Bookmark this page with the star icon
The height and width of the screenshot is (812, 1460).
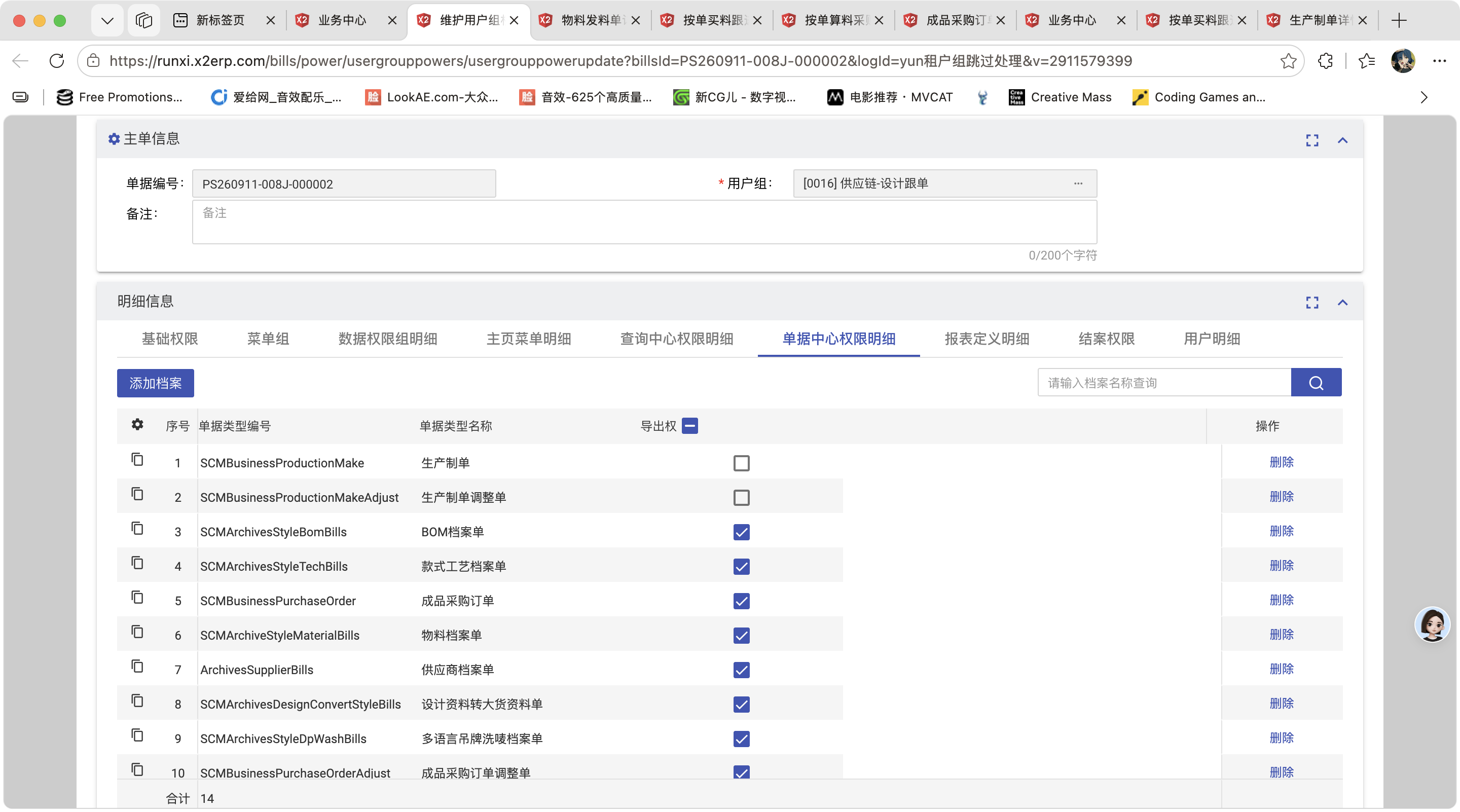(x=1288, y=61)
